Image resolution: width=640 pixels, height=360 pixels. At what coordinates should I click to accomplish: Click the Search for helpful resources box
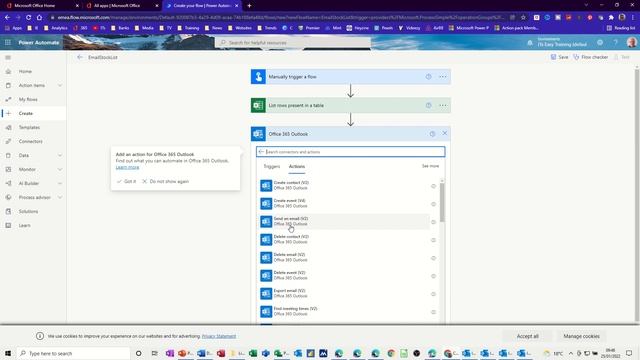tap(293, 42)
